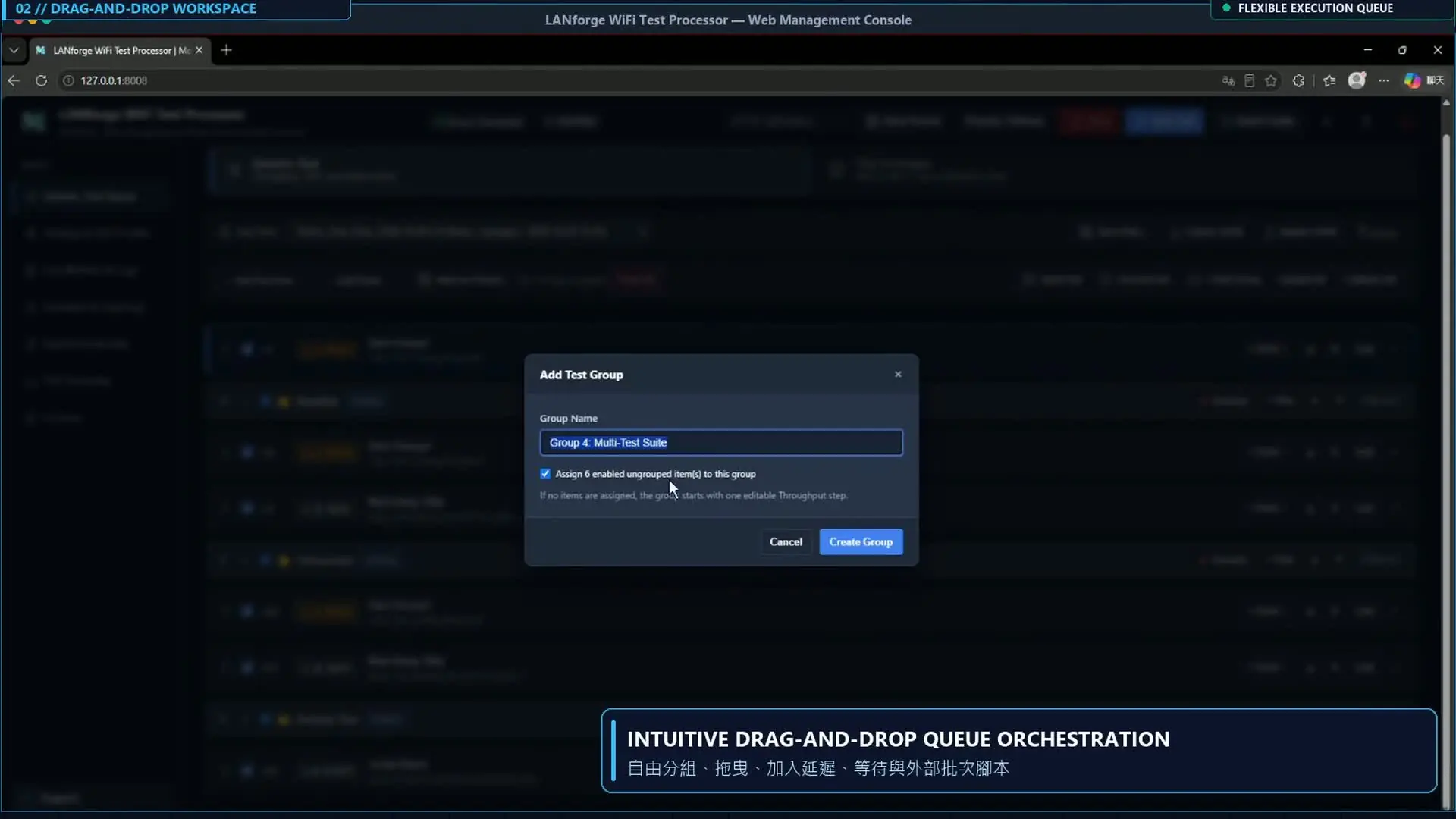
Task: Open the immersive reader icon
Action: point(1250,80)
